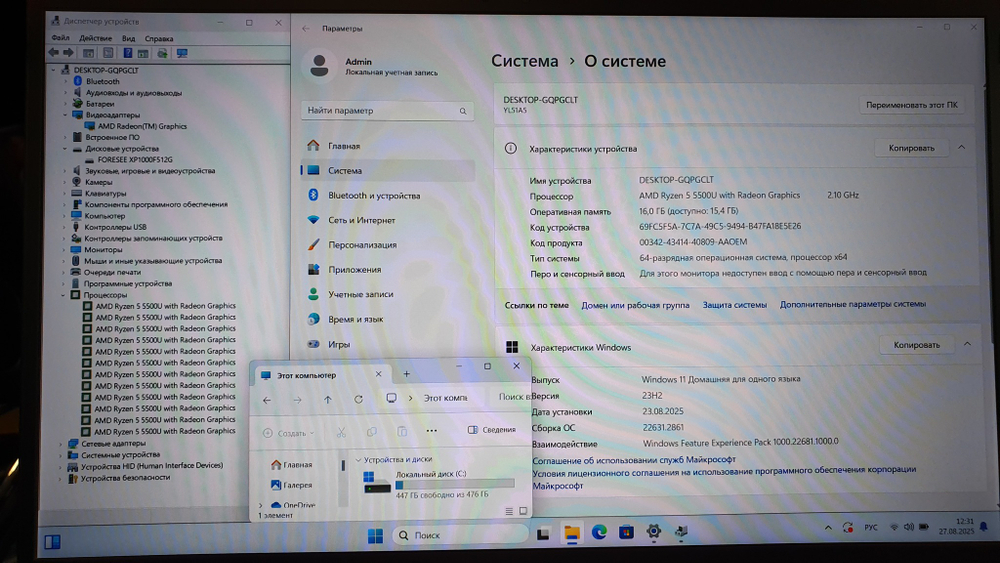Click the up arrow in Explorer navigation

pyautogui.click(x=328, y=400)
